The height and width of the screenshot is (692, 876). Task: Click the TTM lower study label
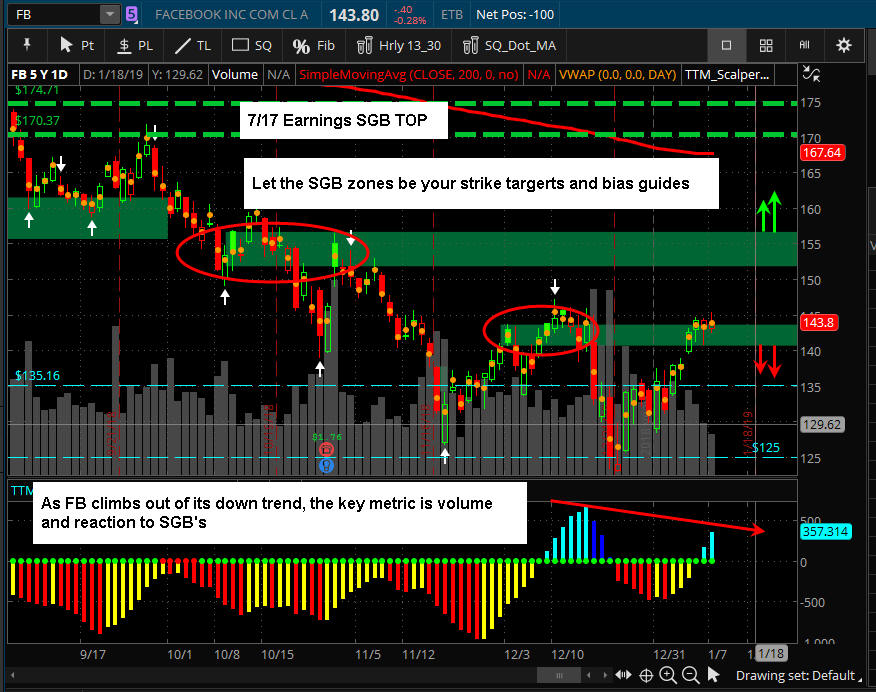(x=21, y=490)
